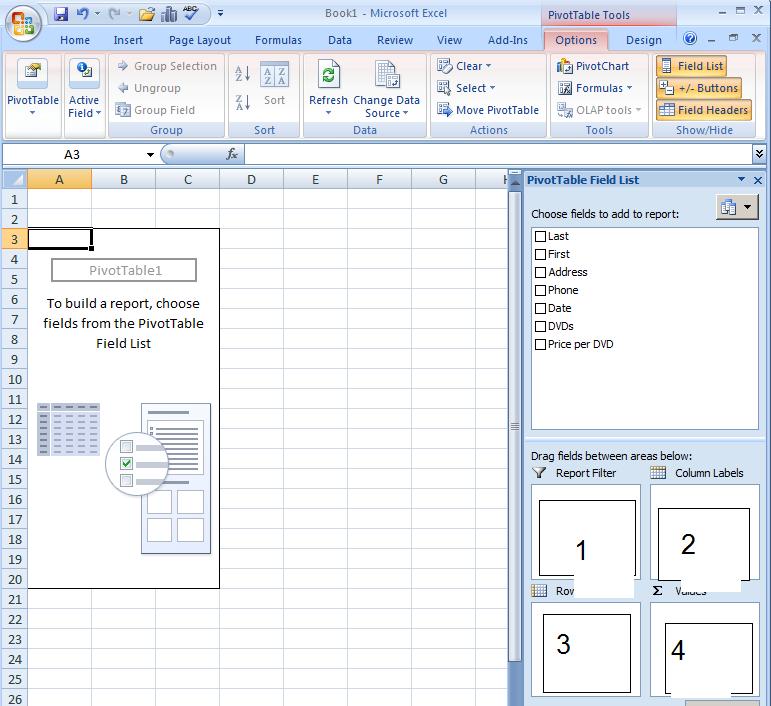Switch to the Design ribbon tab
771x706 pixels.
coord(643,40)
